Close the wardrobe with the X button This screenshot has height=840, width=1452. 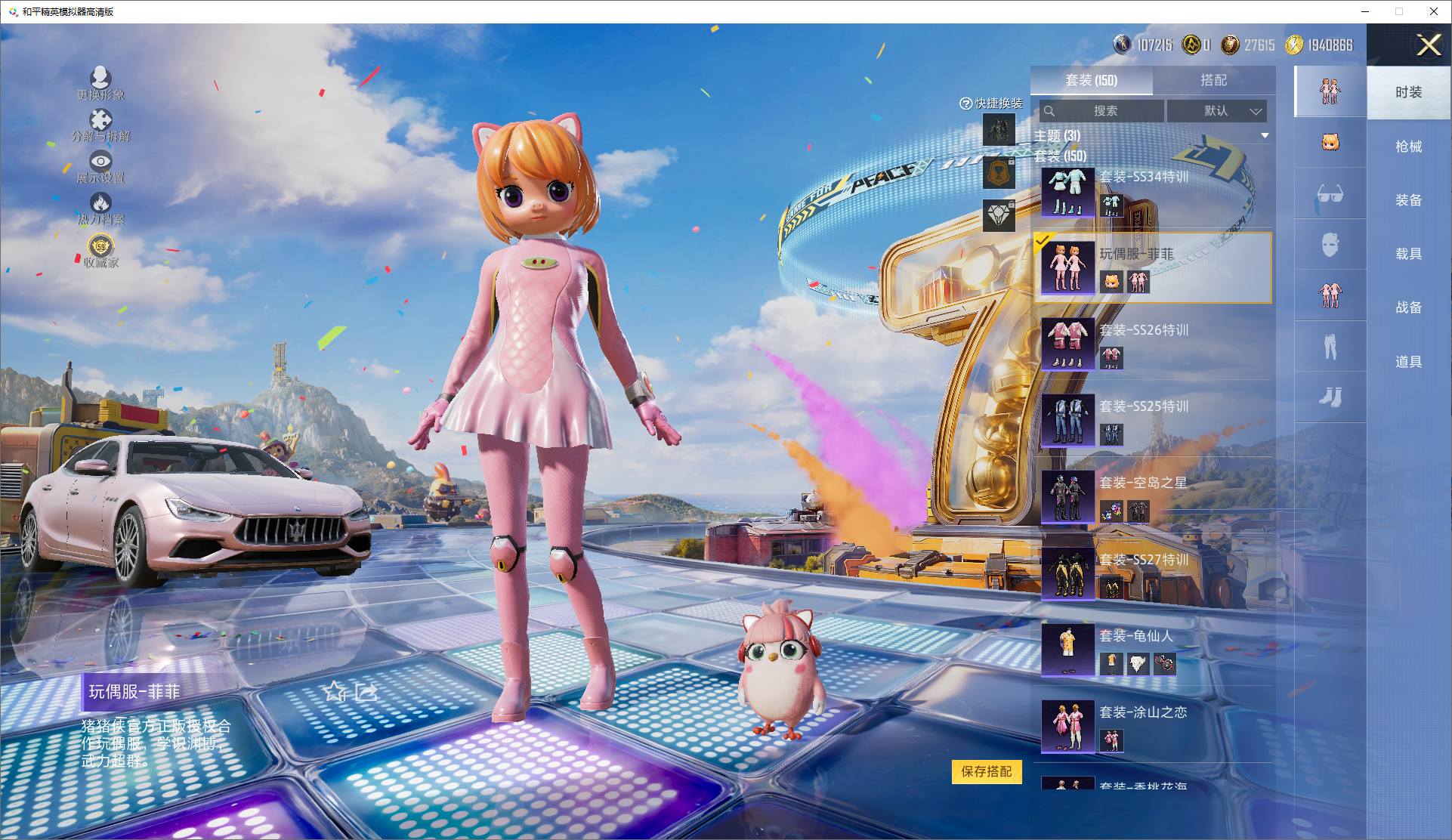point(1429,45)
